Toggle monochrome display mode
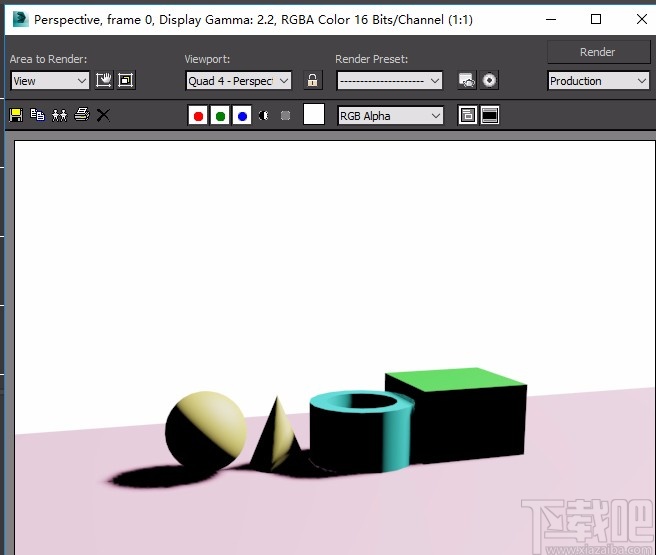656x555 pixels. (x=285, y=115)
